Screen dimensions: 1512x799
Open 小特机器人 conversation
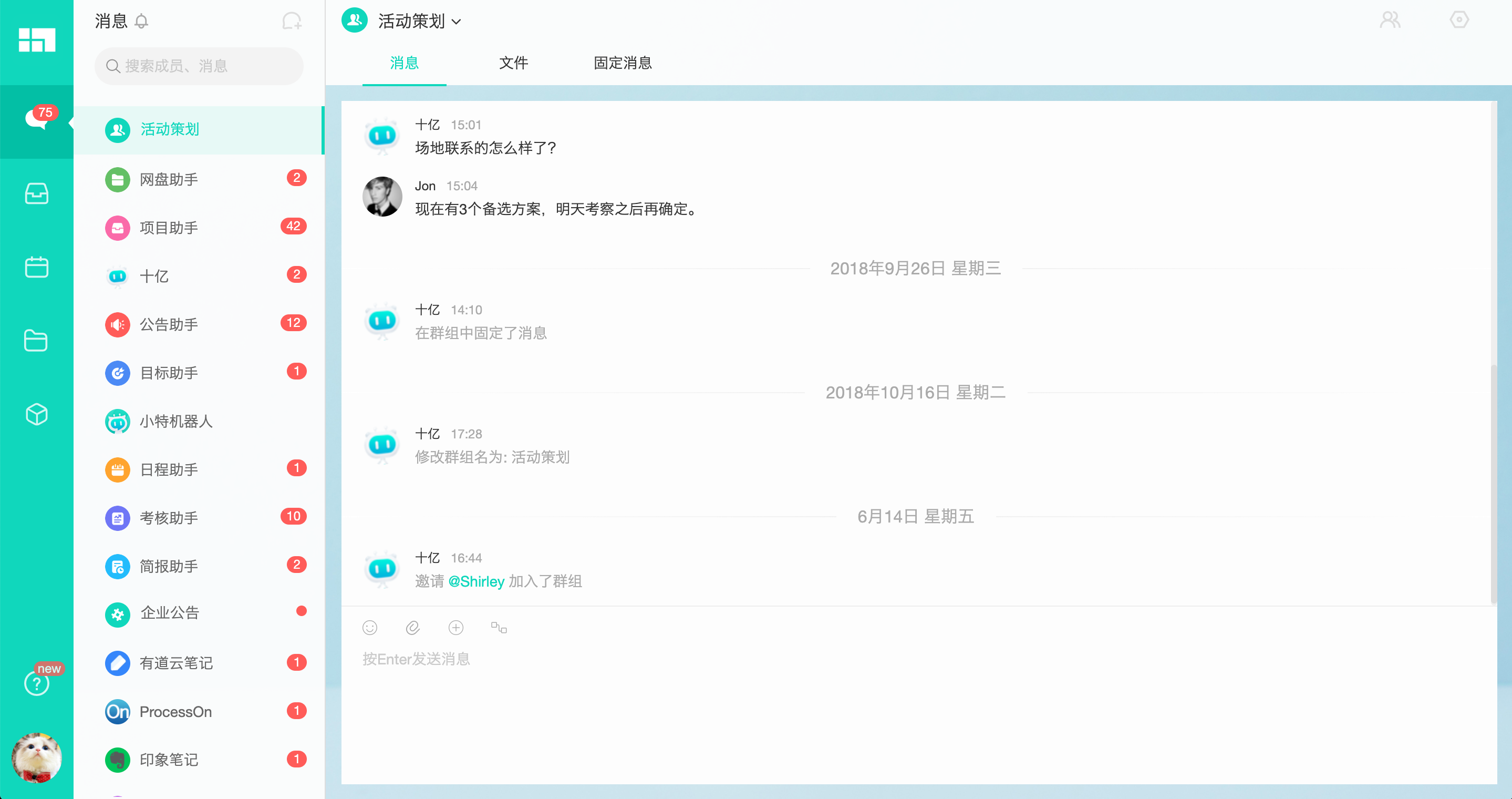pos(199,421)
